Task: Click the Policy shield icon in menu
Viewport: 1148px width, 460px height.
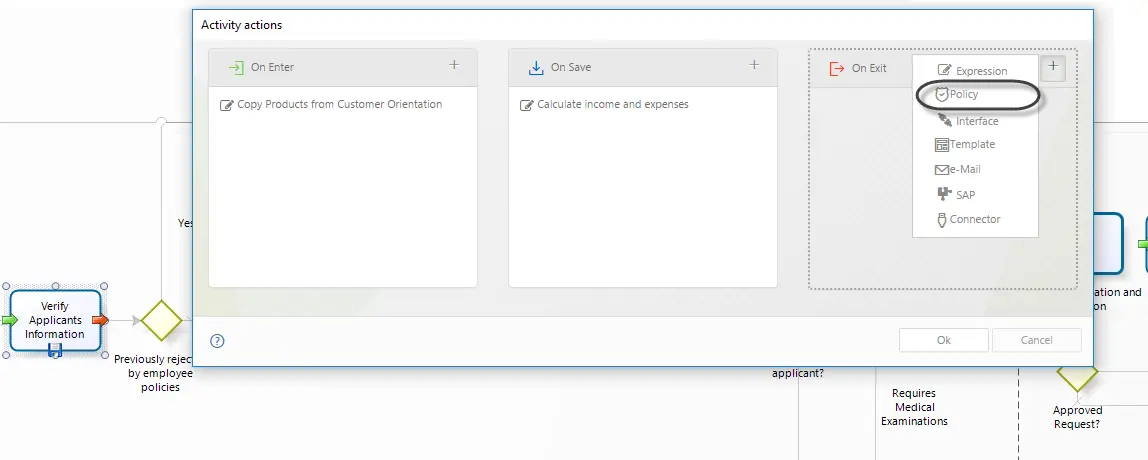Action: pos(942,94)
